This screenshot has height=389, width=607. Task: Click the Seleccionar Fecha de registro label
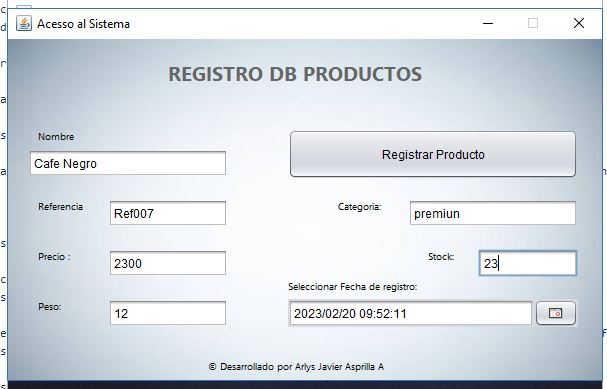tap(353, 287)
